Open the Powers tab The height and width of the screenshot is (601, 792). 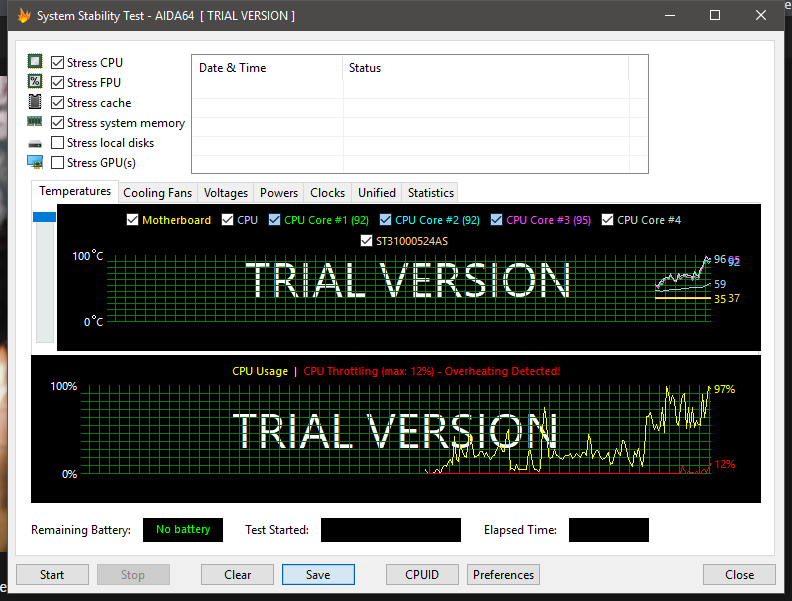point(279,193)
